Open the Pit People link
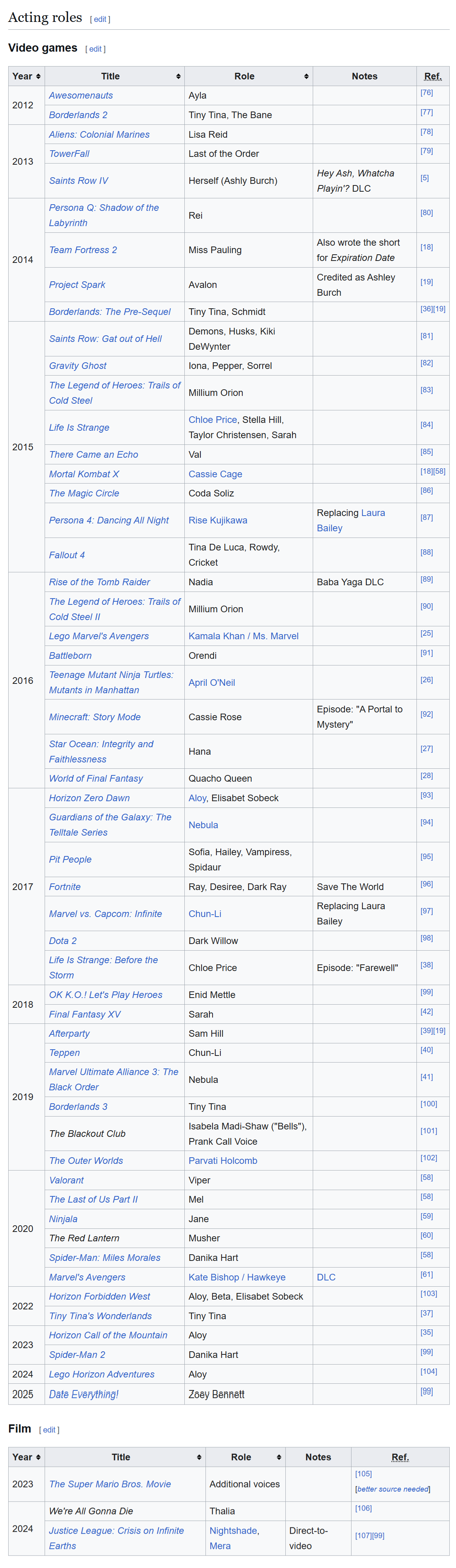 70,860
